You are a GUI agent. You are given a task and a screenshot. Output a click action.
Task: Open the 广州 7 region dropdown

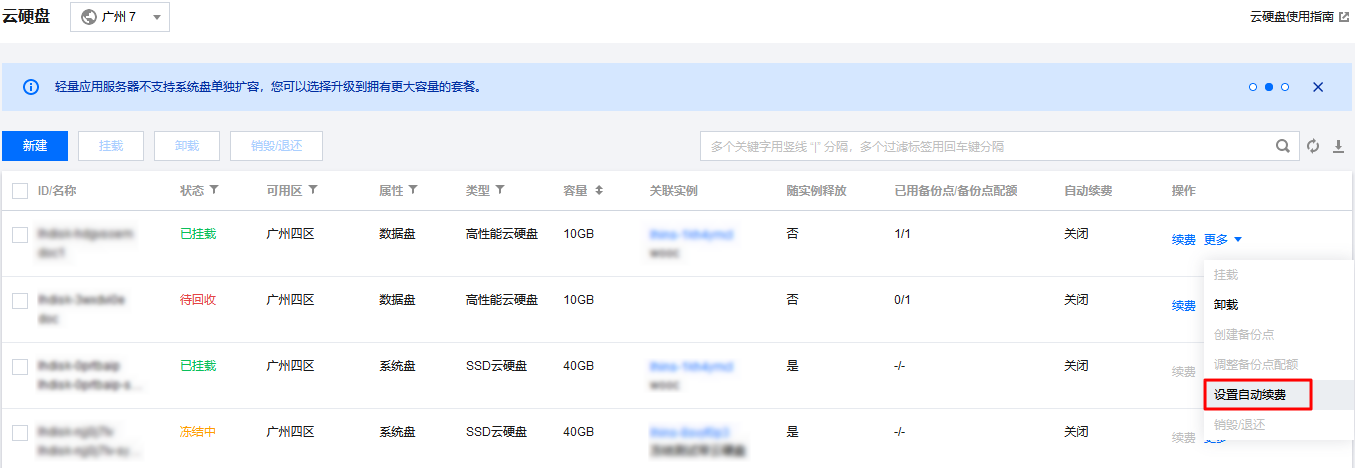point(120,17)
